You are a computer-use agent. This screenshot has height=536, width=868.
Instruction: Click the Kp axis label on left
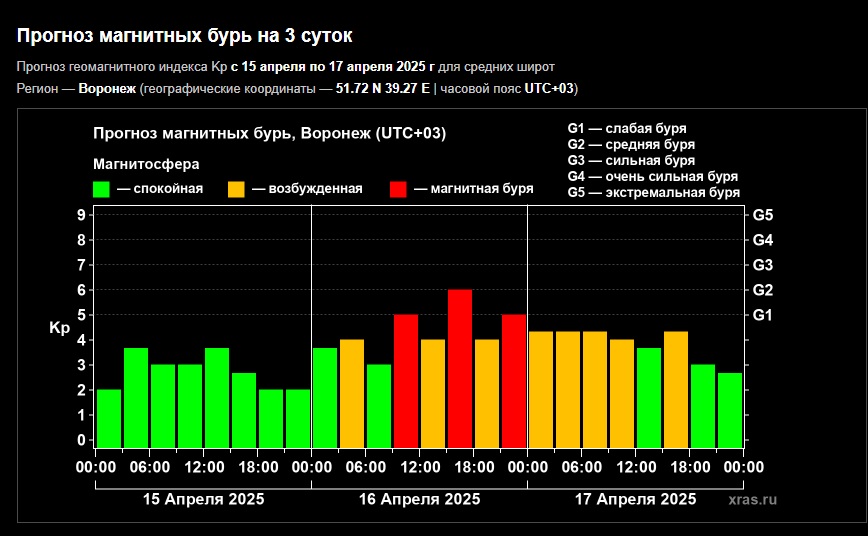point(59,328)
